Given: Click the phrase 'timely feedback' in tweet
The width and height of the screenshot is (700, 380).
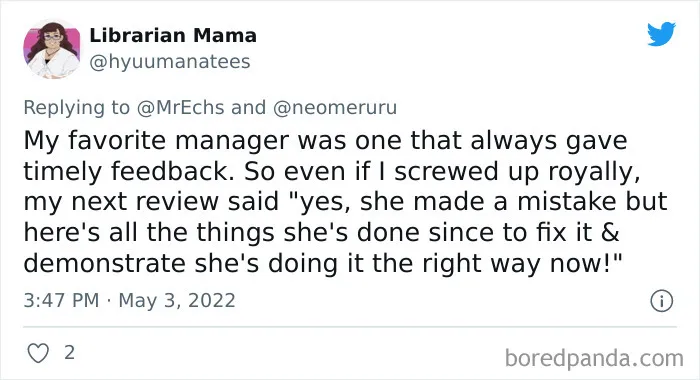Looking at the screenshot, I should (x=129, y=171).
